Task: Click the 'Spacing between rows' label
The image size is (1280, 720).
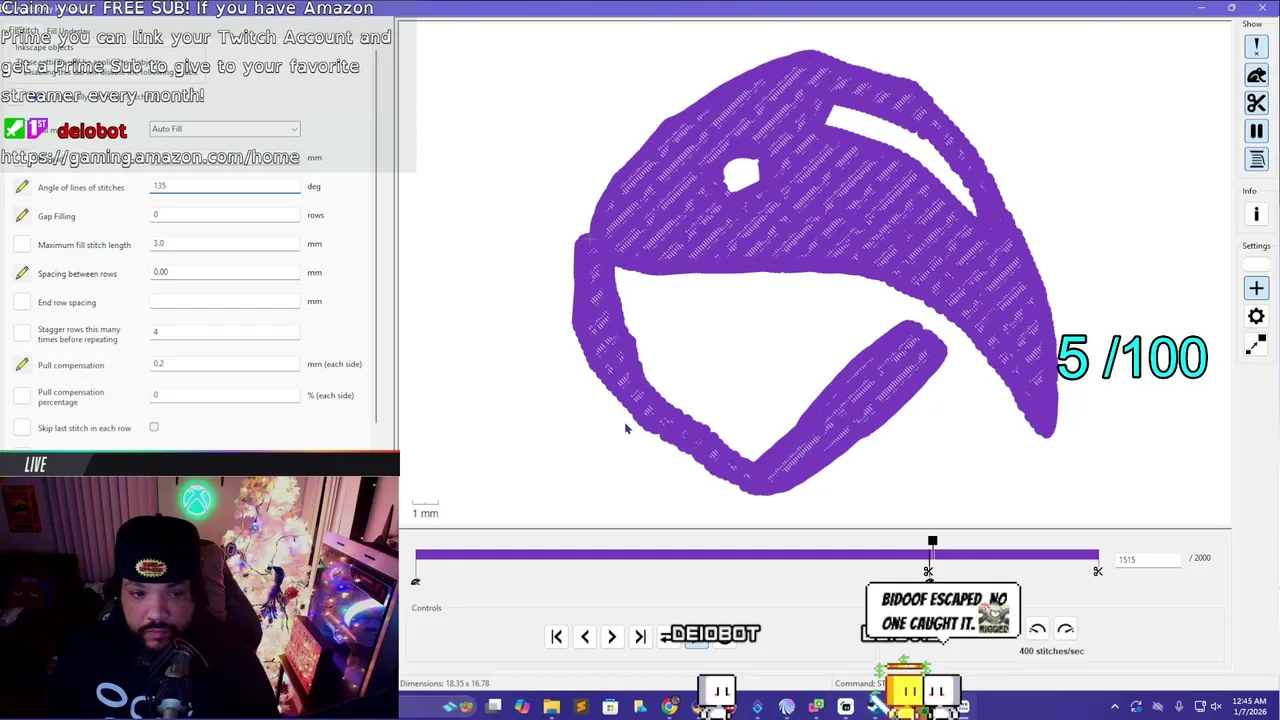Action: tap(77, 273)
